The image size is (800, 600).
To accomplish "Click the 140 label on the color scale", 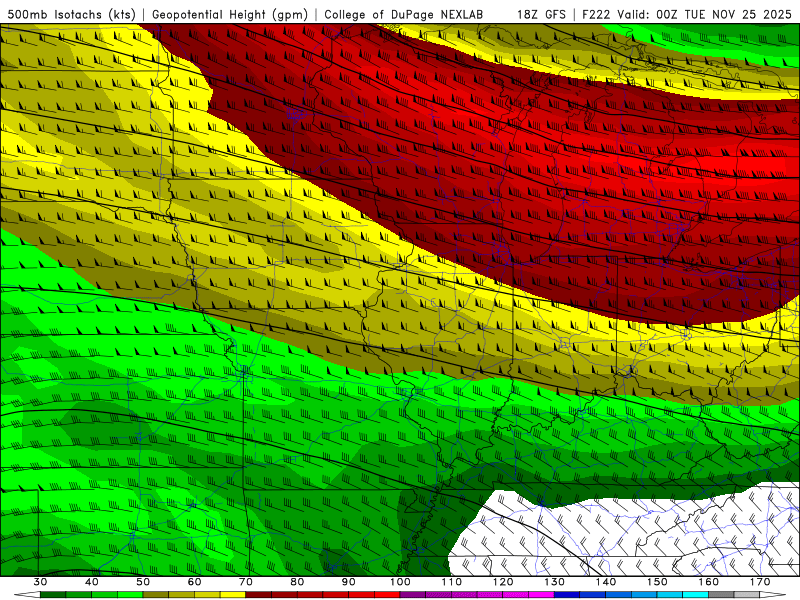I will tap(606, 582).
